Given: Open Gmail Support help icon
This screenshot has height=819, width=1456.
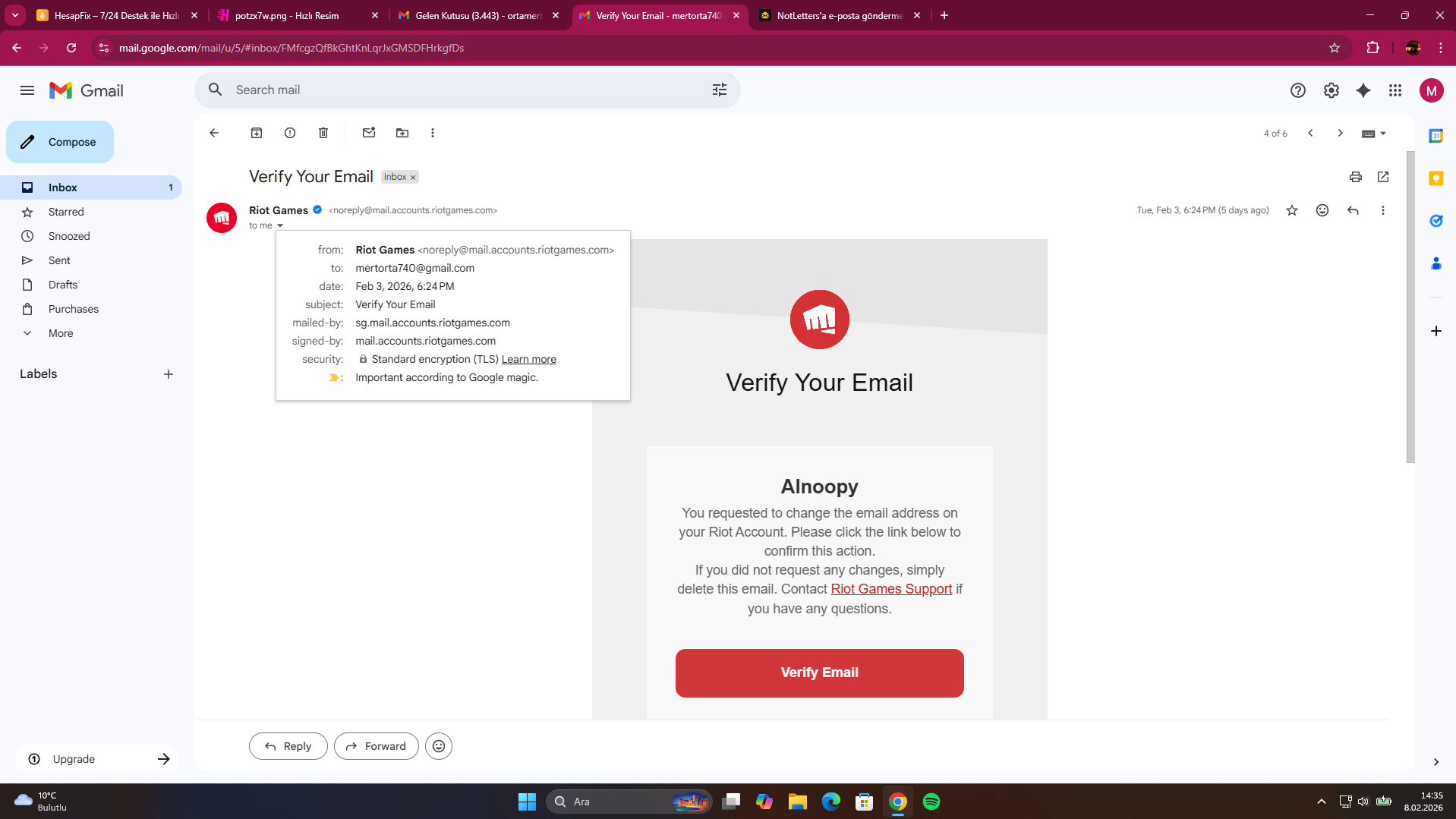Looking at the screenshot, I should [x=1298, y=90].
